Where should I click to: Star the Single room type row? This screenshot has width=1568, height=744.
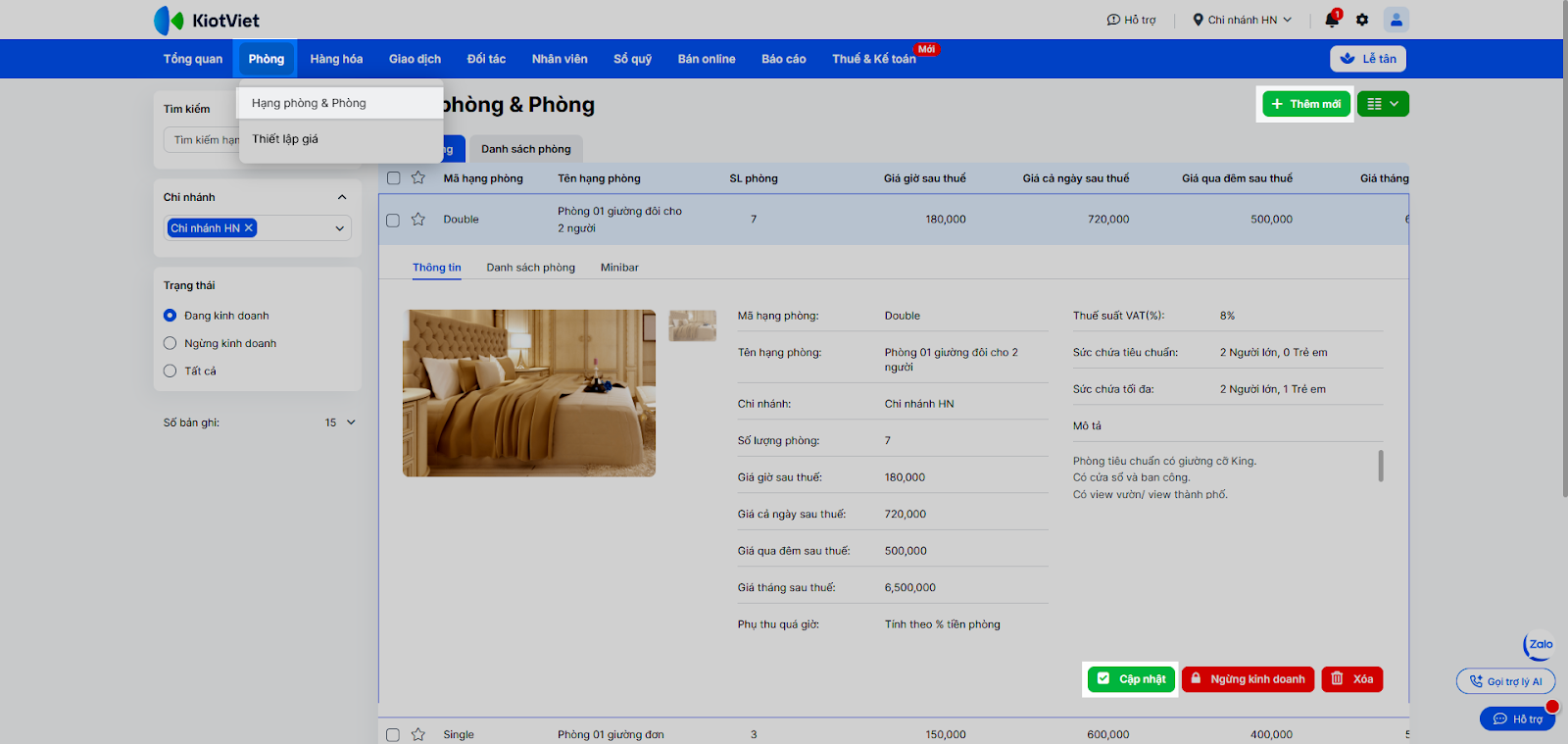click(418, 734)
